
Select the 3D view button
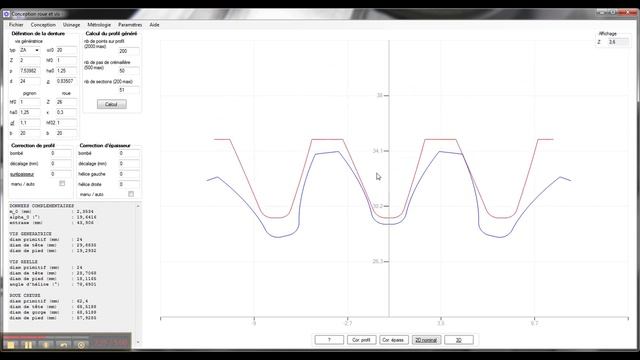[459, 340]
